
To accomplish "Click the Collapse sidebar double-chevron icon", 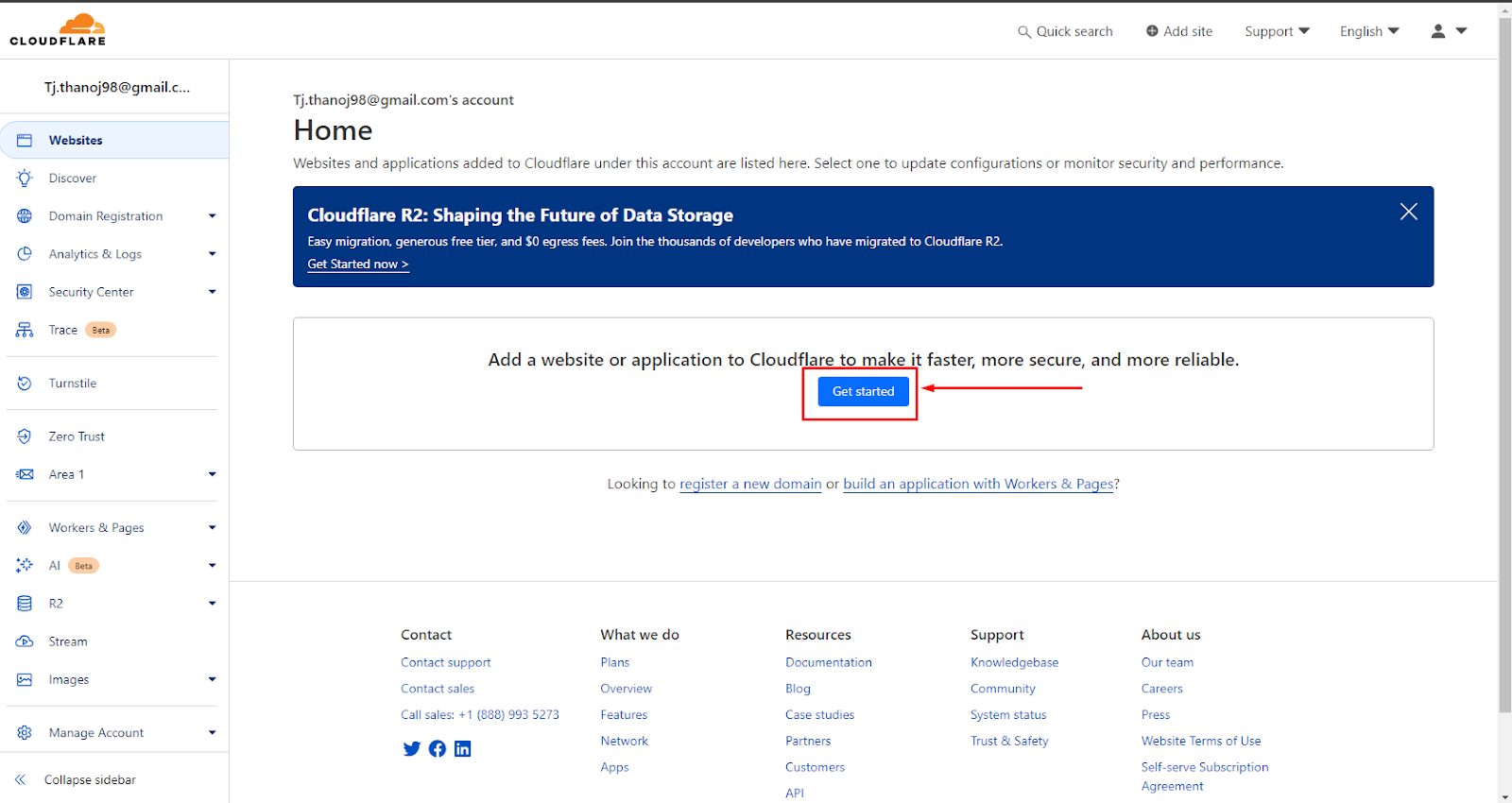I will tap(20, 780).
